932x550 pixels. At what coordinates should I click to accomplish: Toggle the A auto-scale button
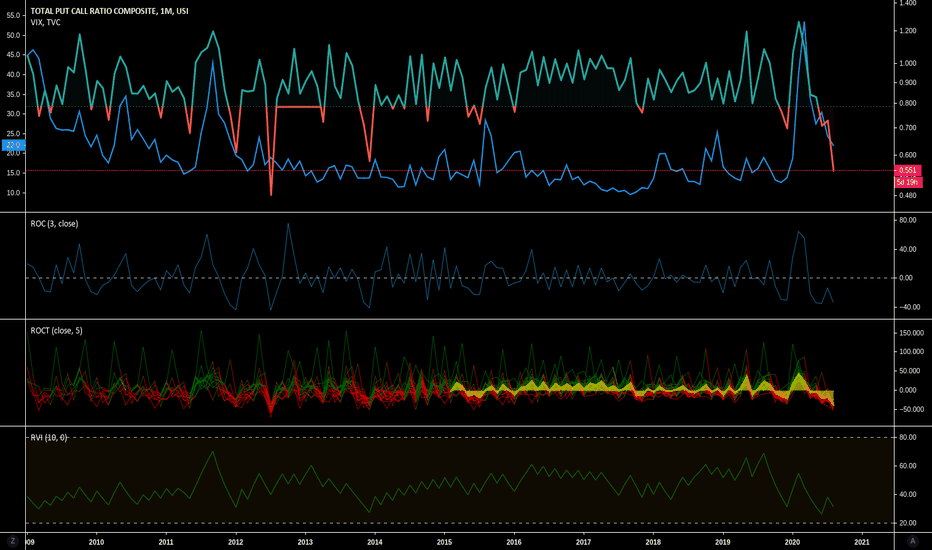point(913,541)
